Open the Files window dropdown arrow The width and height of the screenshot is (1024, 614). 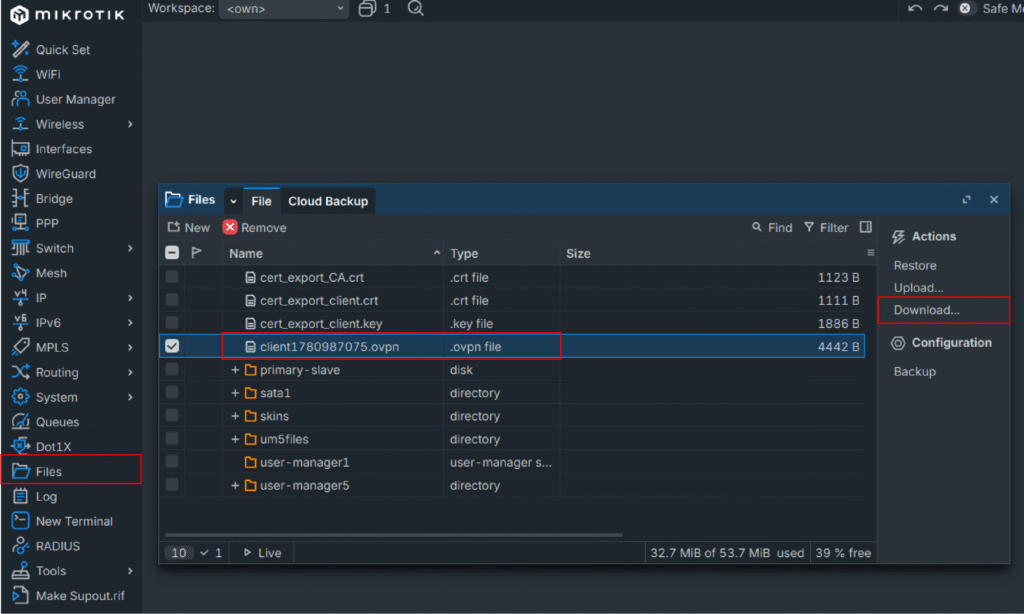[x=233, y=201]
